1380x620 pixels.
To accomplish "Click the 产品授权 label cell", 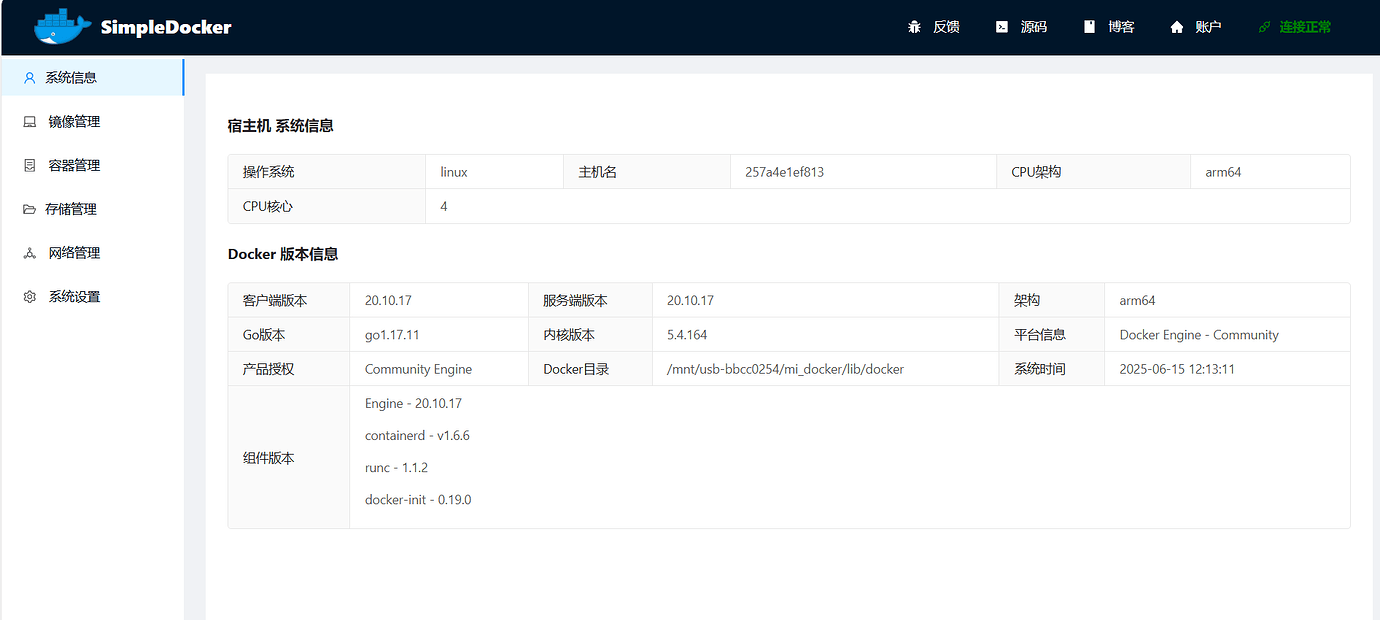I will (289, 369).
